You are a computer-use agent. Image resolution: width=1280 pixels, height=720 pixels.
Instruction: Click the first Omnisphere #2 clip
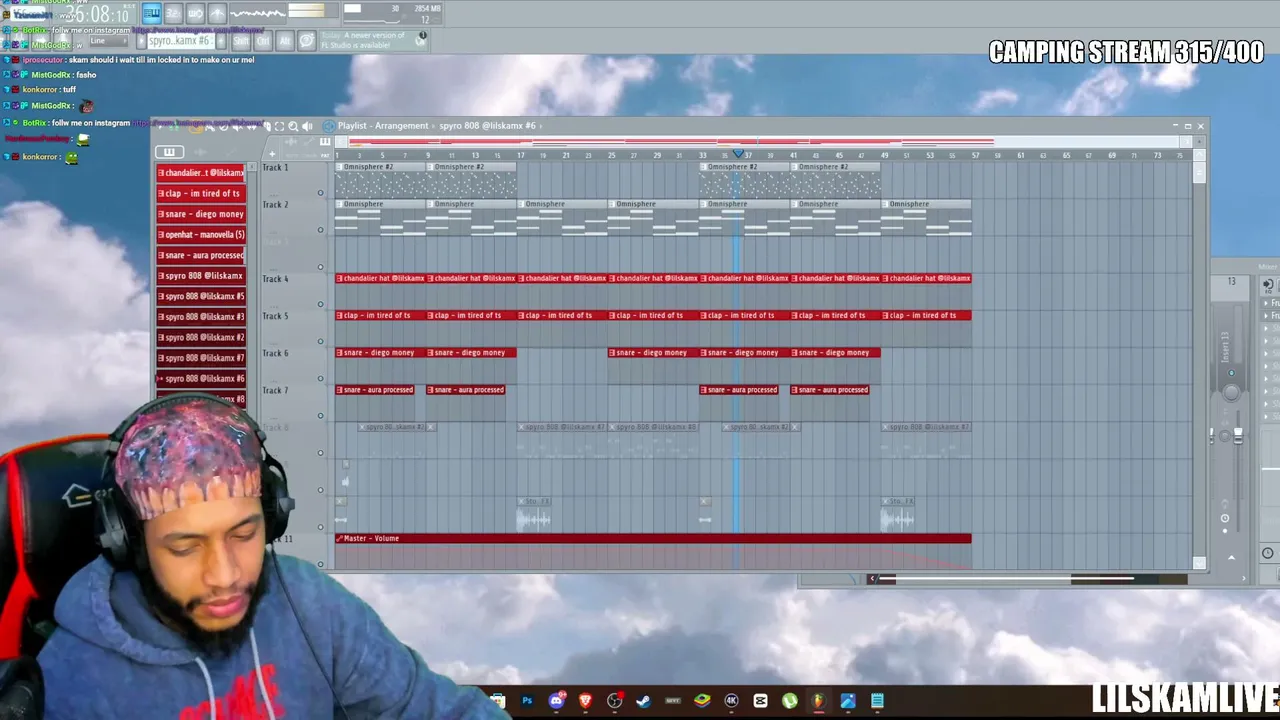(x=380, y=179)
